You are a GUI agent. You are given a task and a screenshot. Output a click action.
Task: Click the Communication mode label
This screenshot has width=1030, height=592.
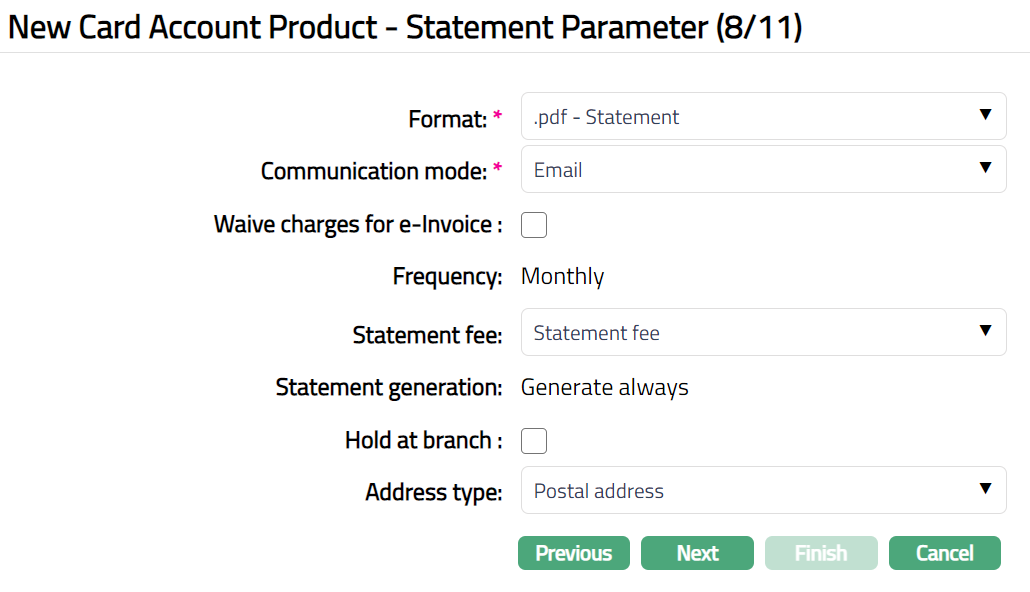coord(374,172)
